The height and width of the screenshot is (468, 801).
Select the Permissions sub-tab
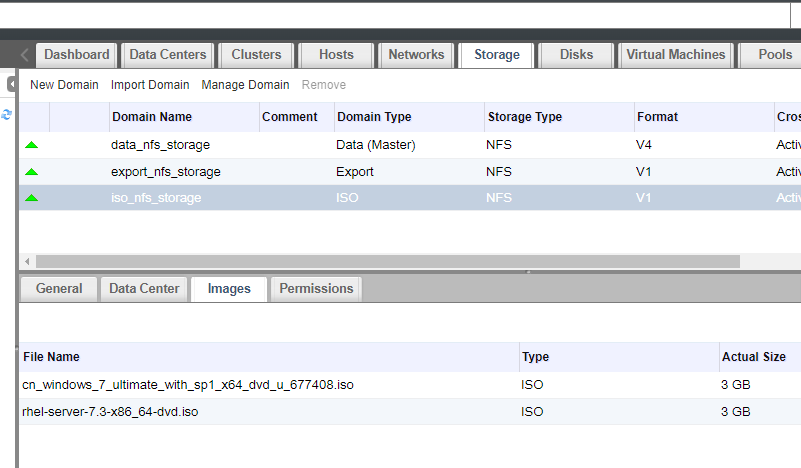tap(316, 289)
